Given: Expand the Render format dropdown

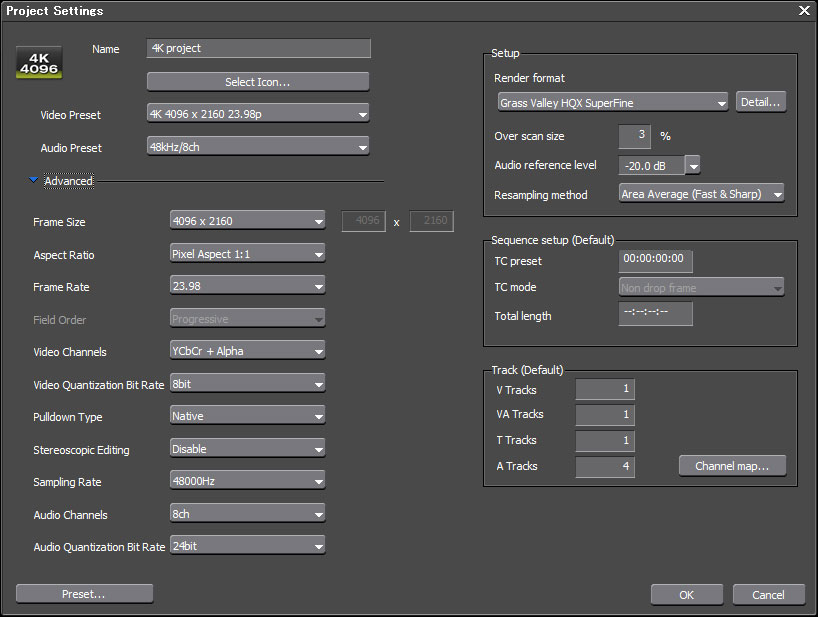Looking at the screenshot, I should coord(612,102).
